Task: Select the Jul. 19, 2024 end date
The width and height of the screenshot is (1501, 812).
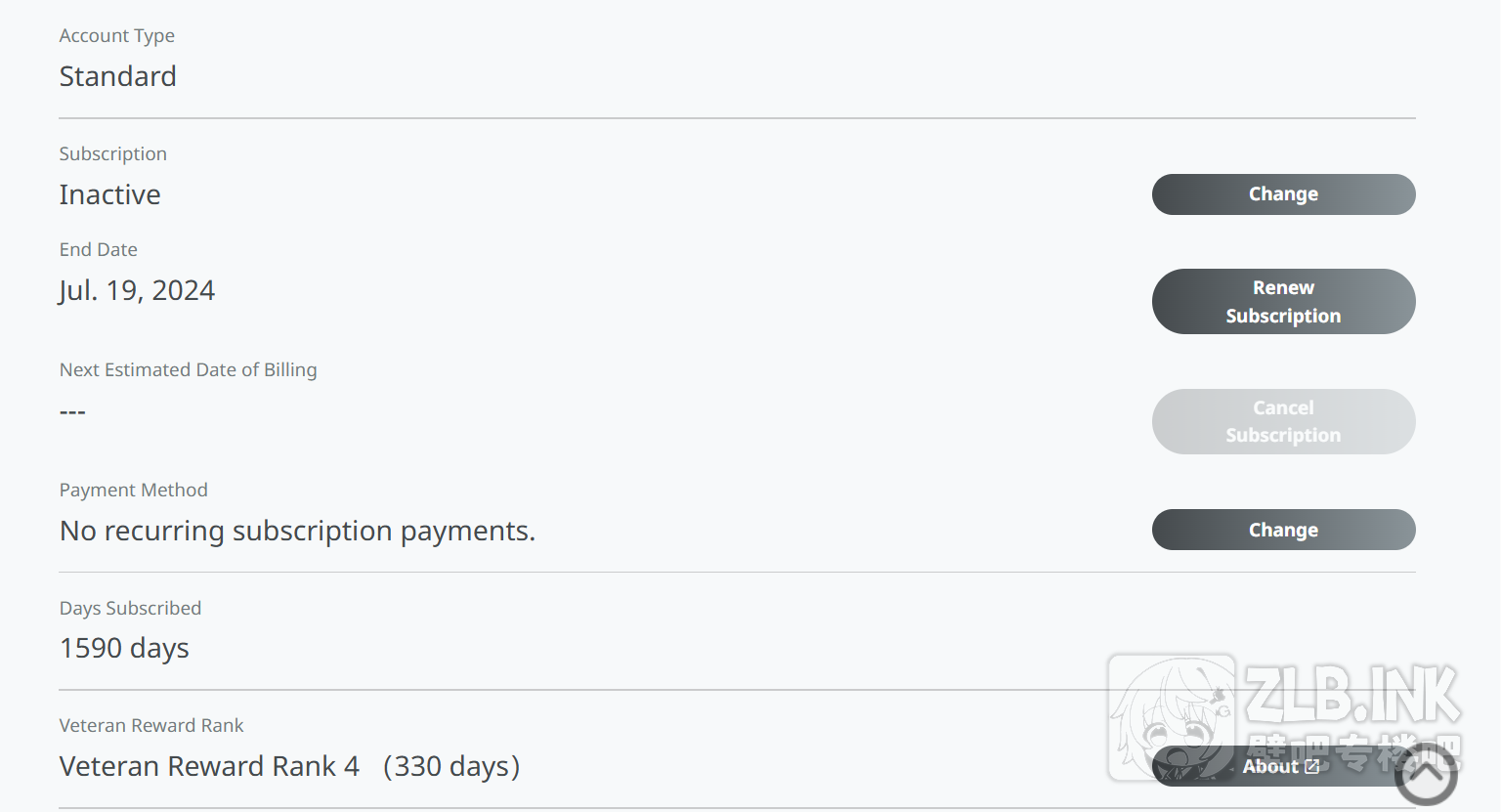Action: point(137,290)
